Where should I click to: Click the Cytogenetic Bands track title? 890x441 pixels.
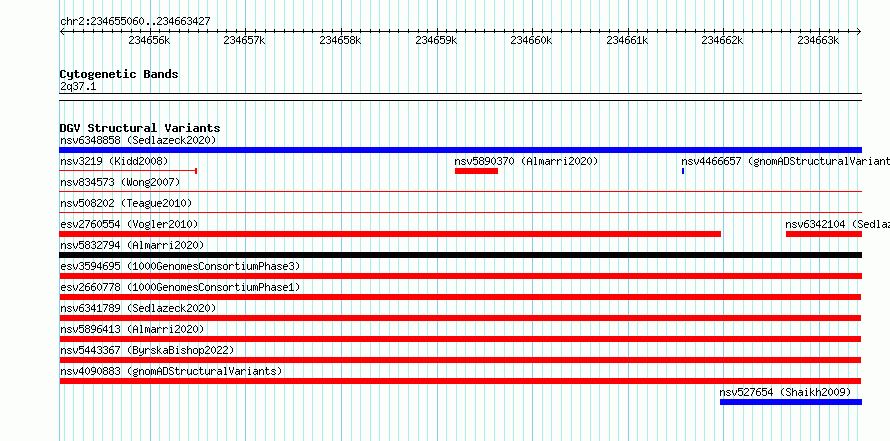point(119,74)
